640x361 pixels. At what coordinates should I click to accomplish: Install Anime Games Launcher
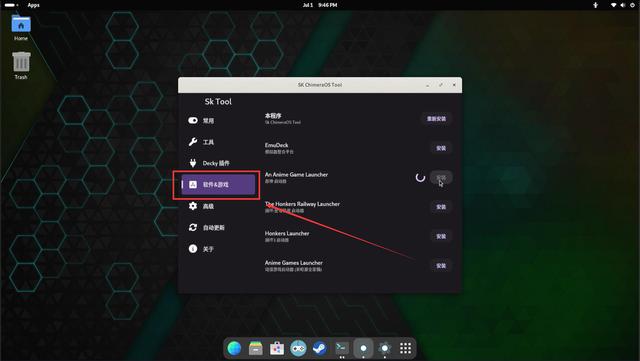pyautogui.click(x=441, y=266)
